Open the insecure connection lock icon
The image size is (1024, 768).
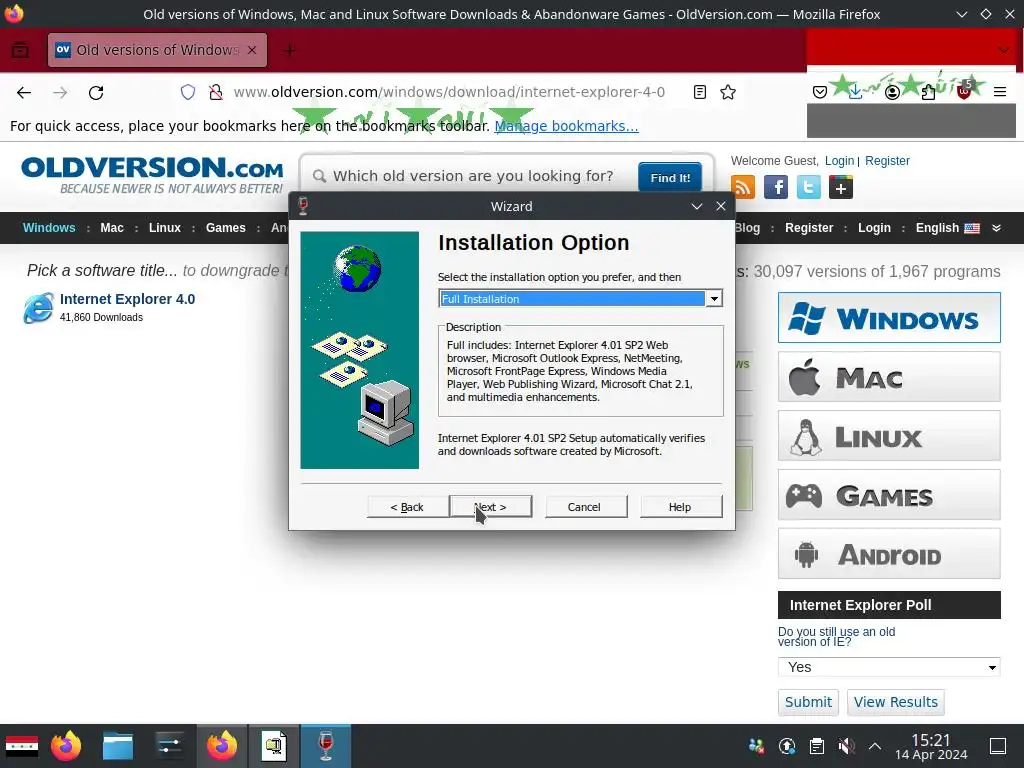click(x=216, y=92)
